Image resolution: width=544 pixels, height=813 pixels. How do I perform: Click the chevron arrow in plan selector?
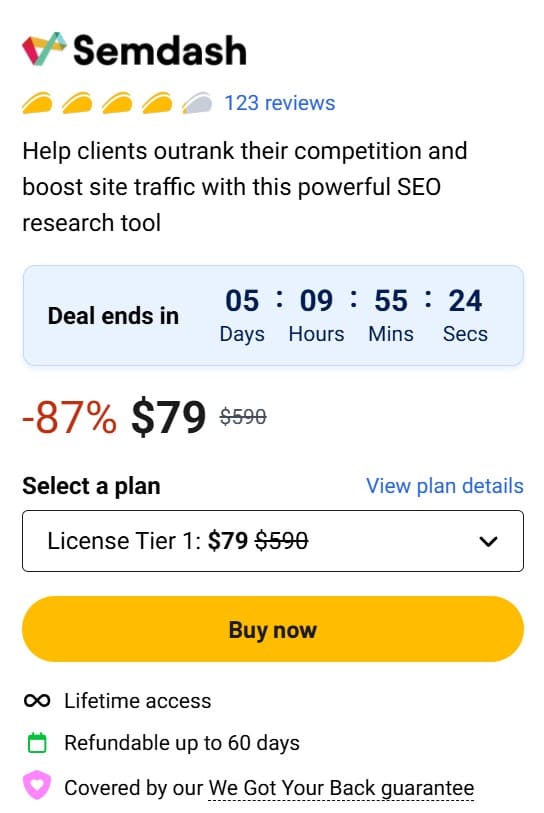point(489,541)
